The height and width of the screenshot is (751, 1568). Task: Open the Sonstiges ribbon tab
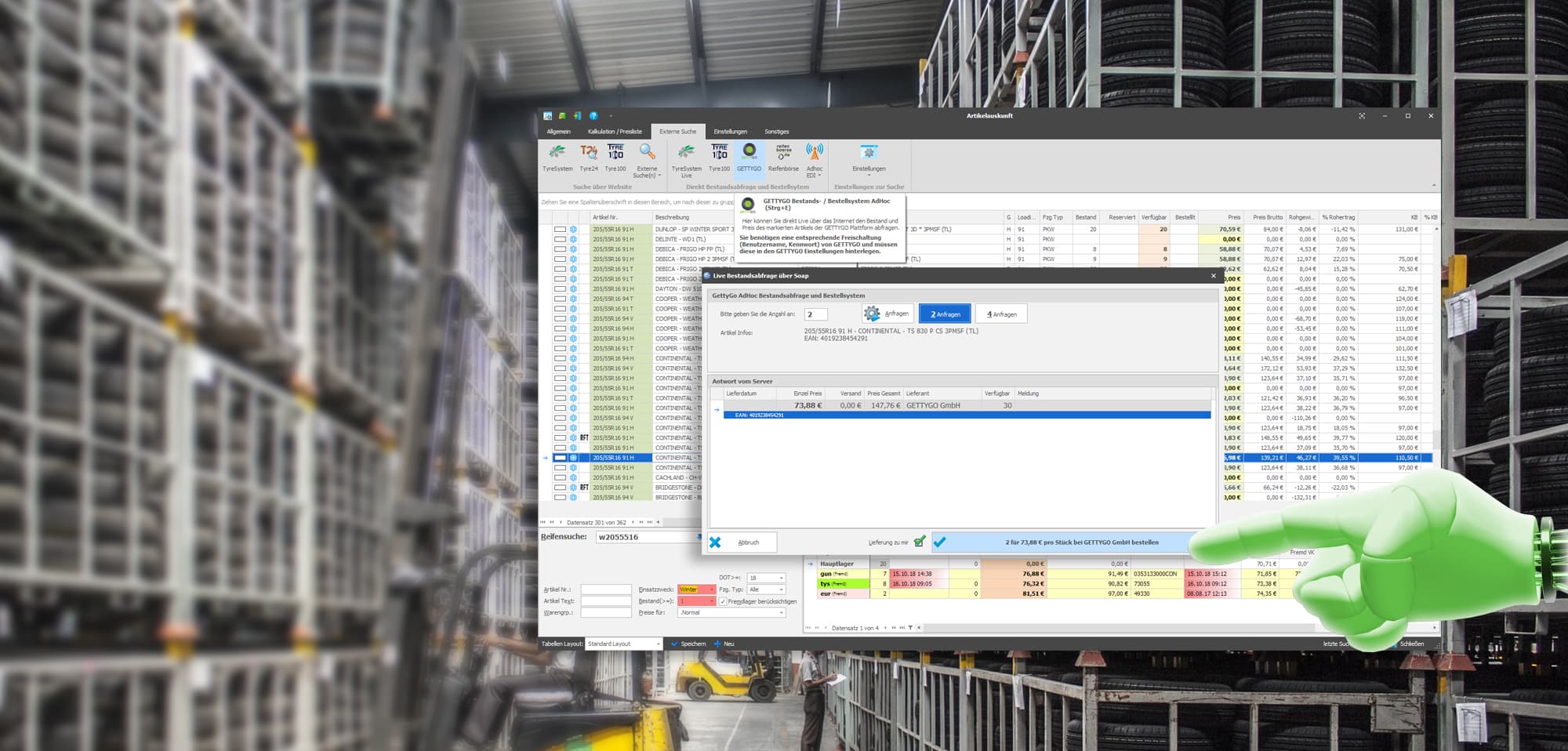pyautogui.click(x=777, y=132)
